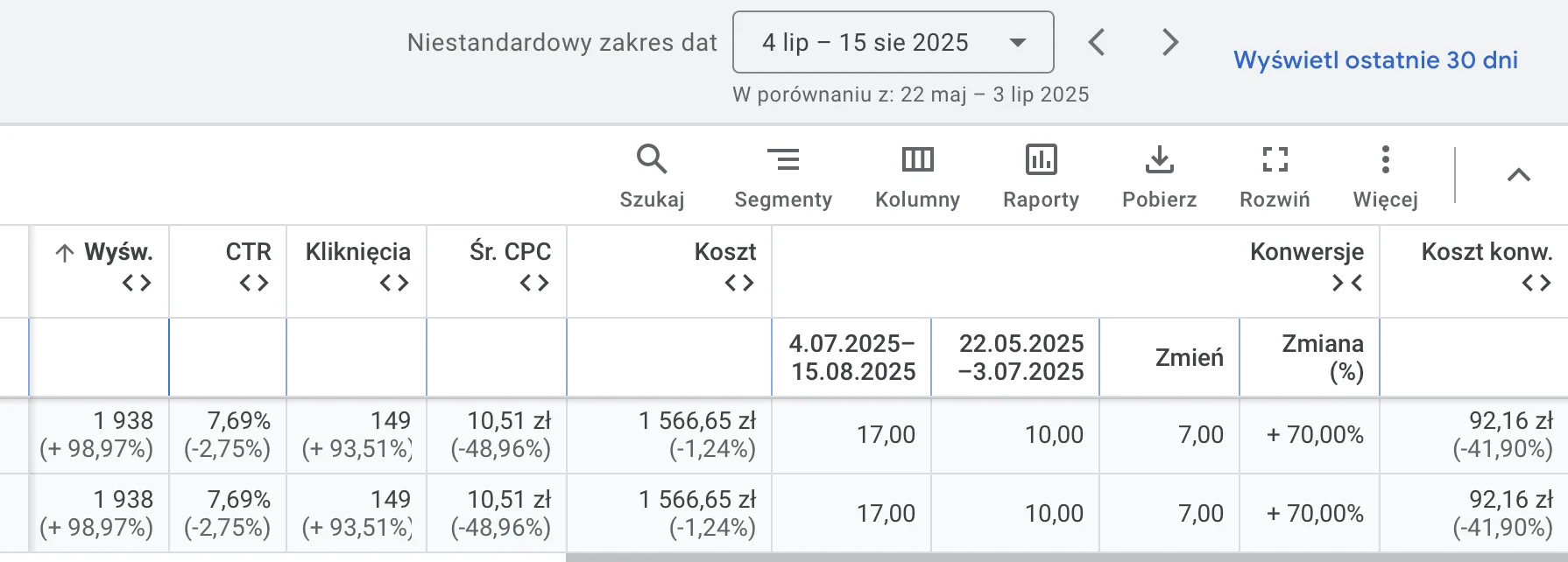
Task: Sort by the Śr. CPC header
Action: click(x=510, y=252)
